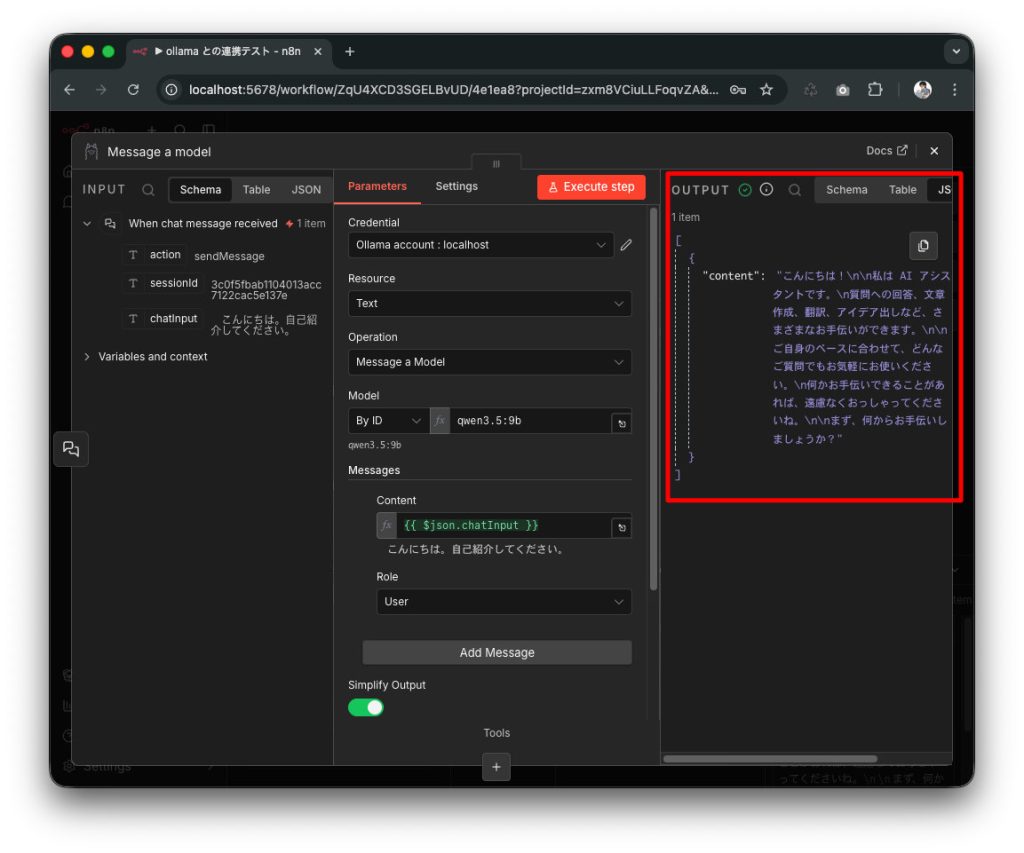Click the plus icon under Tools
This screenshot has height=853, width=1024.
496,766
